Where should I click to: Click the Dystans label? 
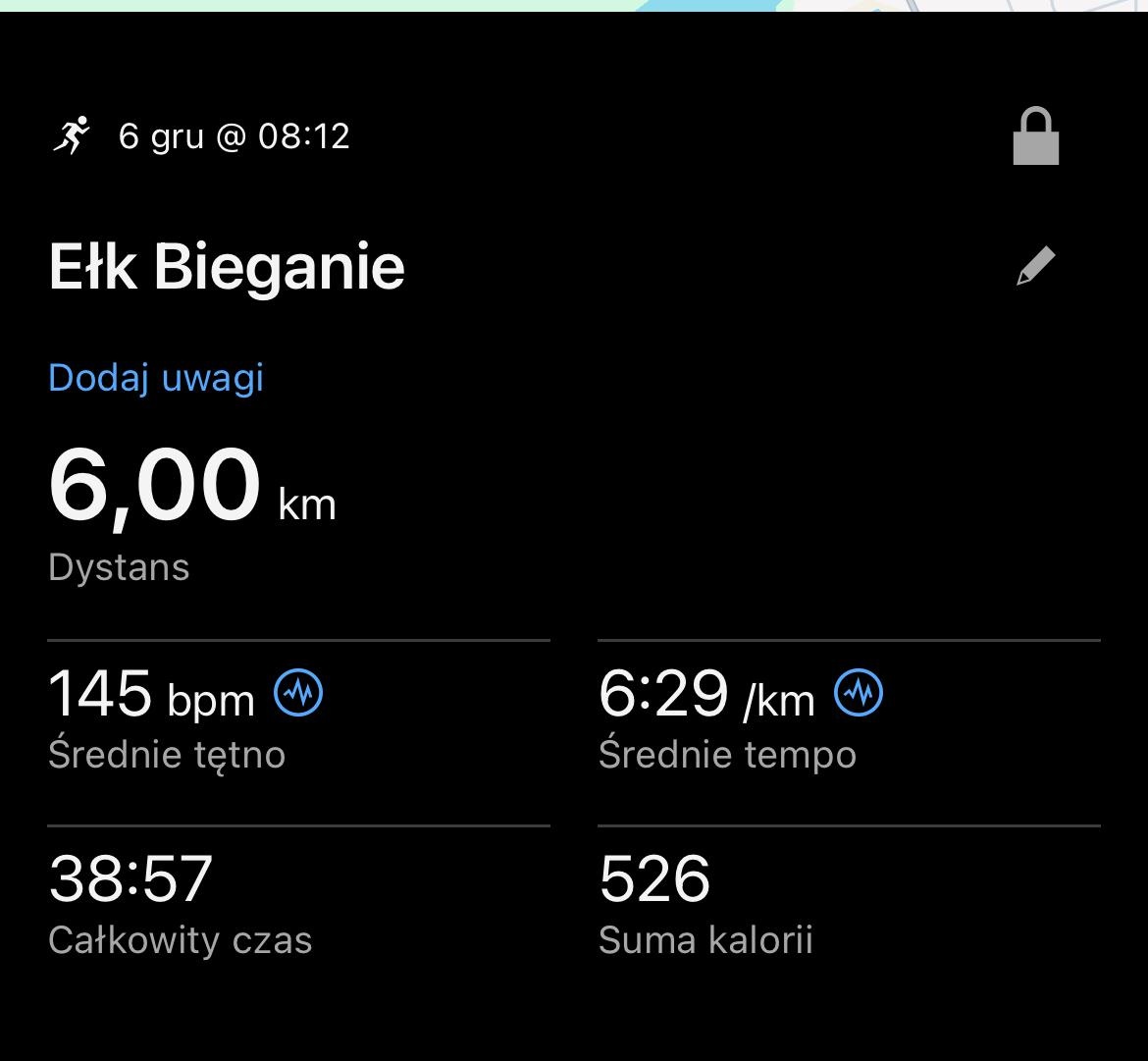pyautogui.click(x=119, y=567)
